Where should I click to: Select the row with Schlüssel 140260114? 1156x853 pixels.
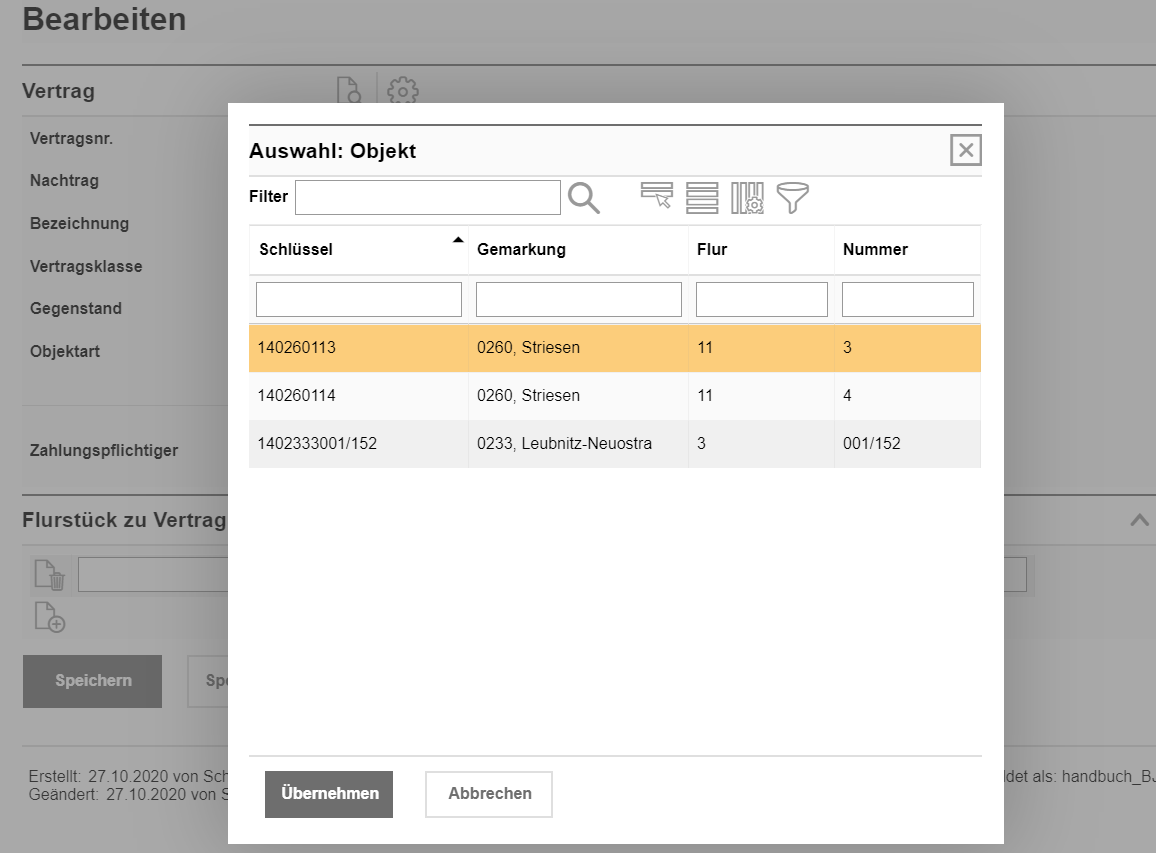point(297,396)
